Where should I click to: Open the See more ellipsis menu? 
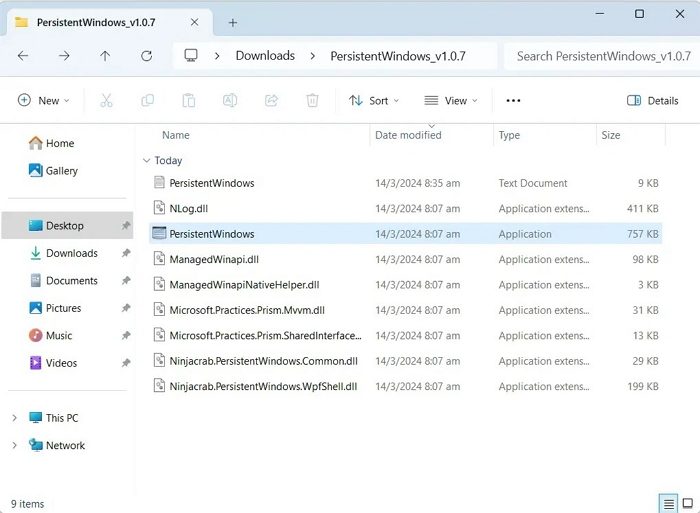tap(513, 100)
